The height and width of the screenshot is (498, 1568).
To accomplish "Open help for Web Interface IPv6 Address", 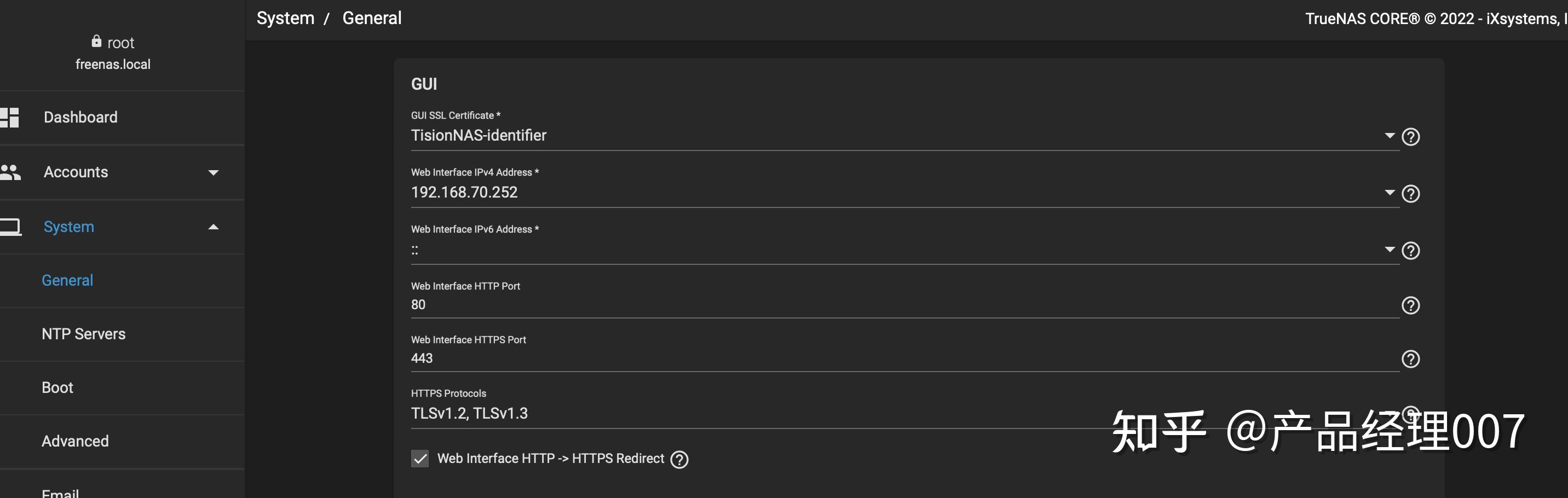I will 1411,250.
